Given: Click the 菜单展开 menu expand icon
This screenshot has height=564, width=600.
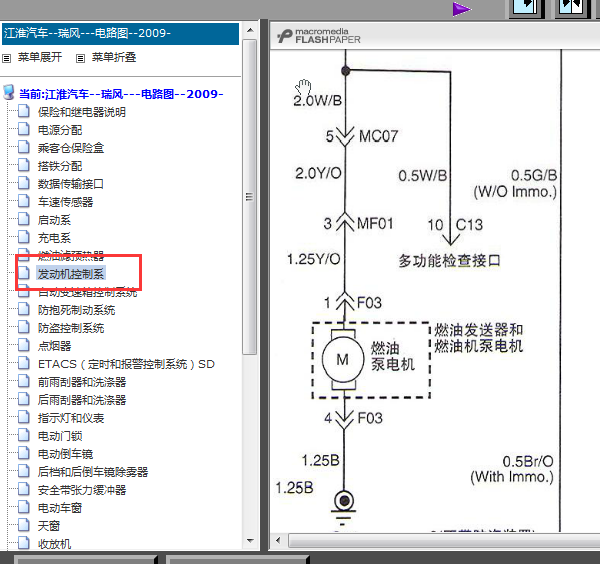Looking at the screenshot, I should pyautogui.click(x=7, y=59).
